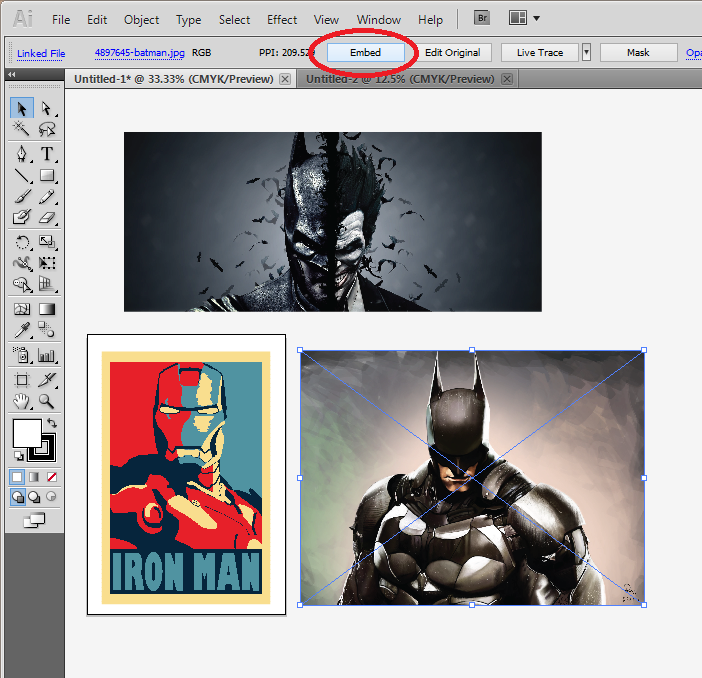Change screen mode at toolbar bottom

tap(34, 520)
